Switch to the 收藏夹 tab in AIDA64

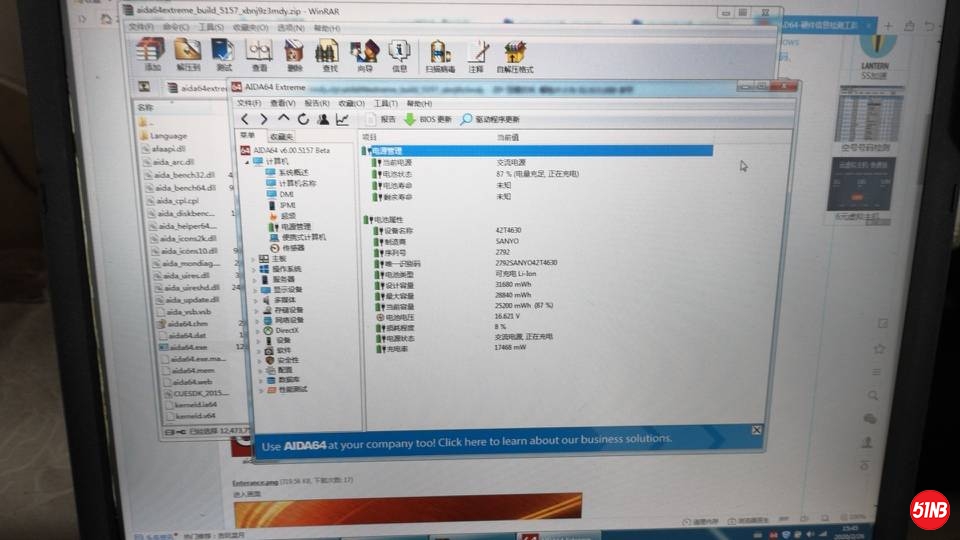(281, 136)
